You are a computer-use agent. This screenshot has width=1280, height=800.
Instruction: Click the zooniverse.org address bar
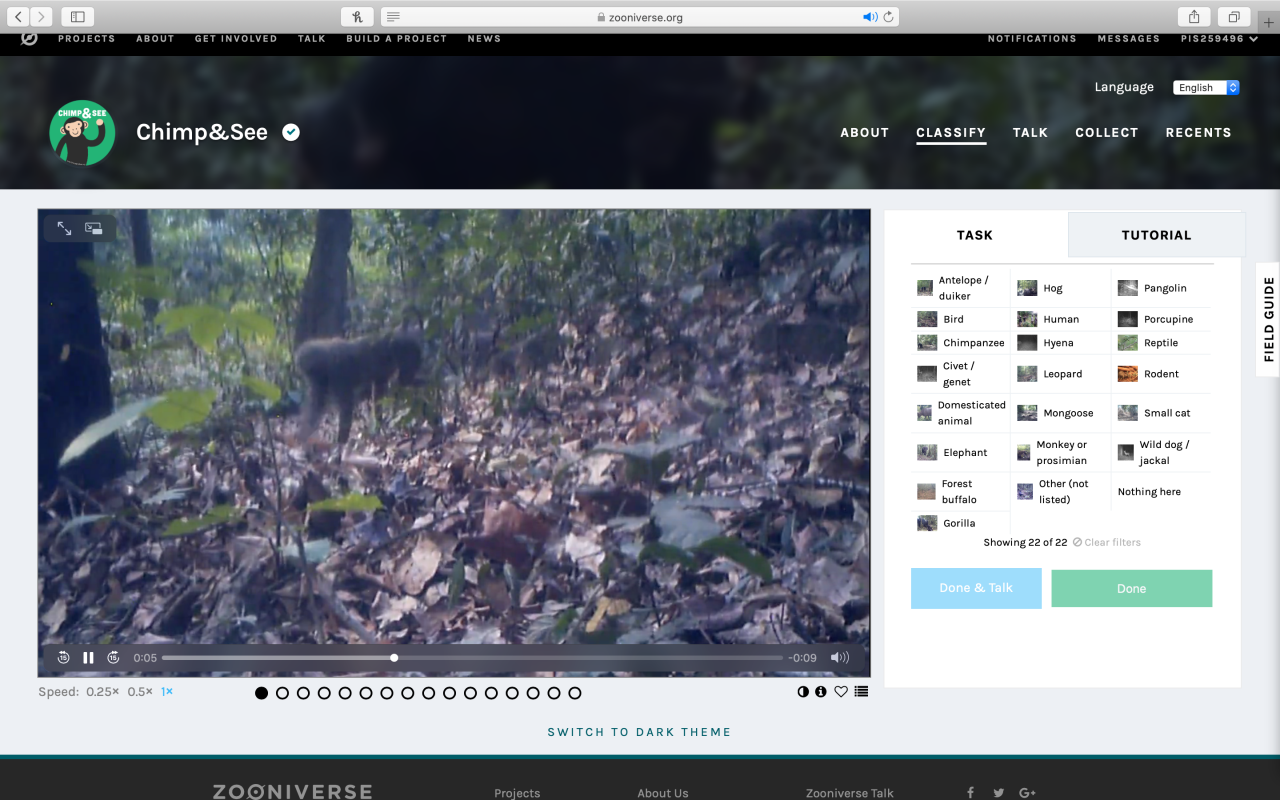[x=640, y=17]
